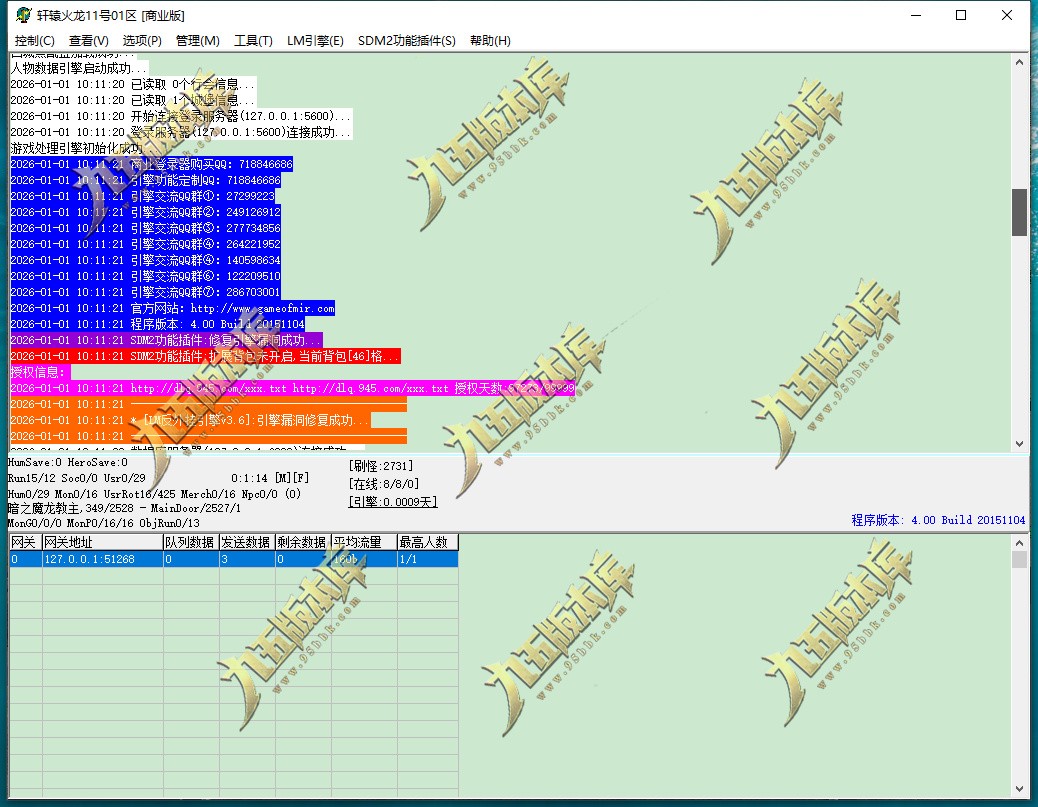Image resolution: width=1038 pixels, height=807 pixels.
Task: Click the red 扩展背包未开启 log line
Action: [x=205, y=356]
